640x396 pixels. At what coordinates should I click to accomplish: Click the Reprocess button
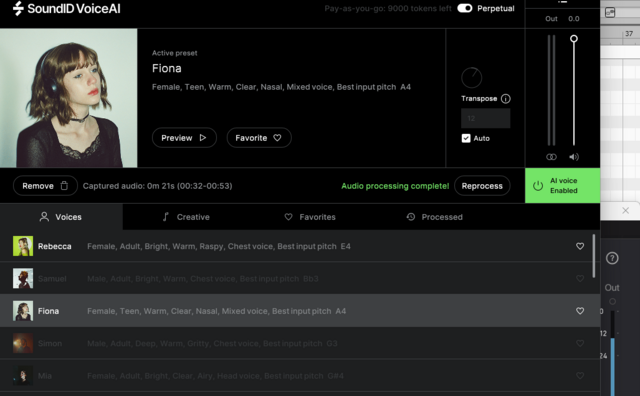click(x=482, y=186)
